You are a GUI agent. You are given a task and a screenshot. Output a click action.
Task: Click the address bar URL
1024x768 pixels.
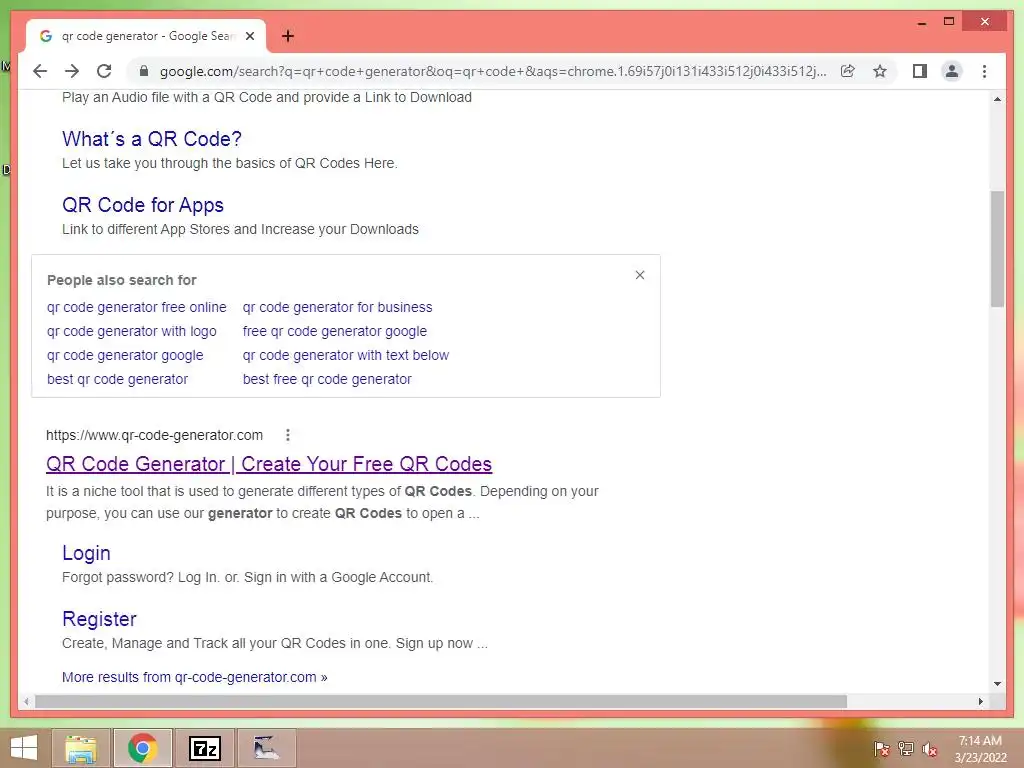[x=493, y=71]
